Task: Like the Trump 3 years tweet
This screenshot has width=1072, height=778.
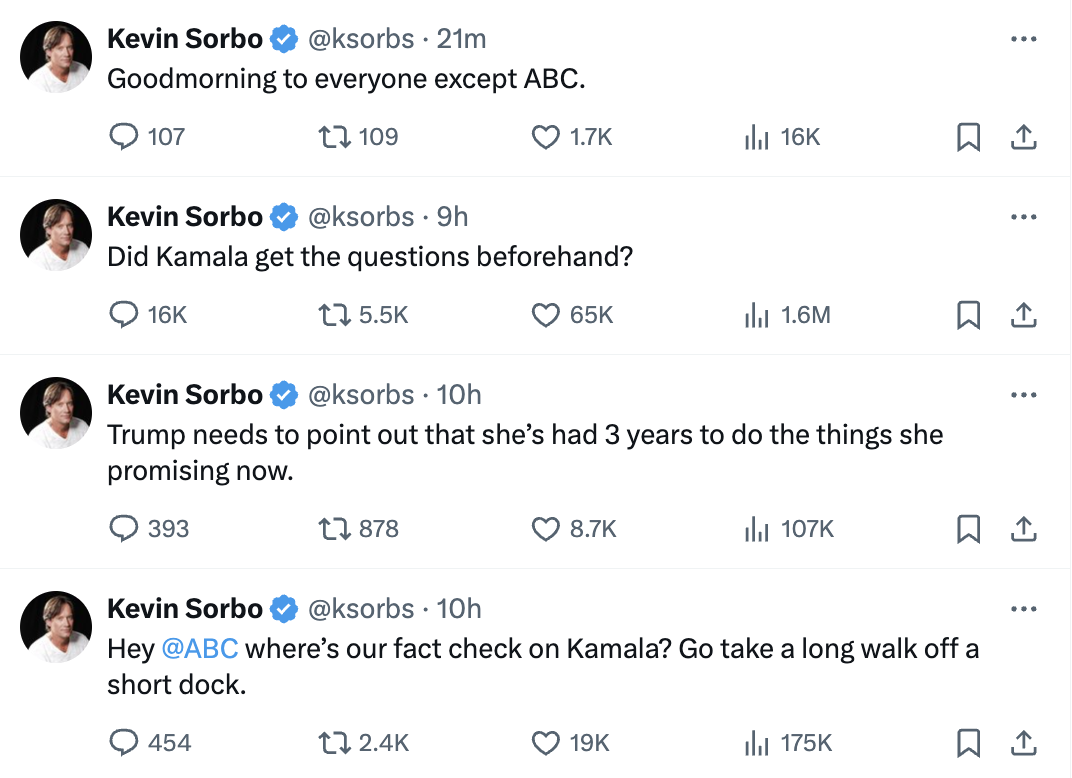Action: 545,529
